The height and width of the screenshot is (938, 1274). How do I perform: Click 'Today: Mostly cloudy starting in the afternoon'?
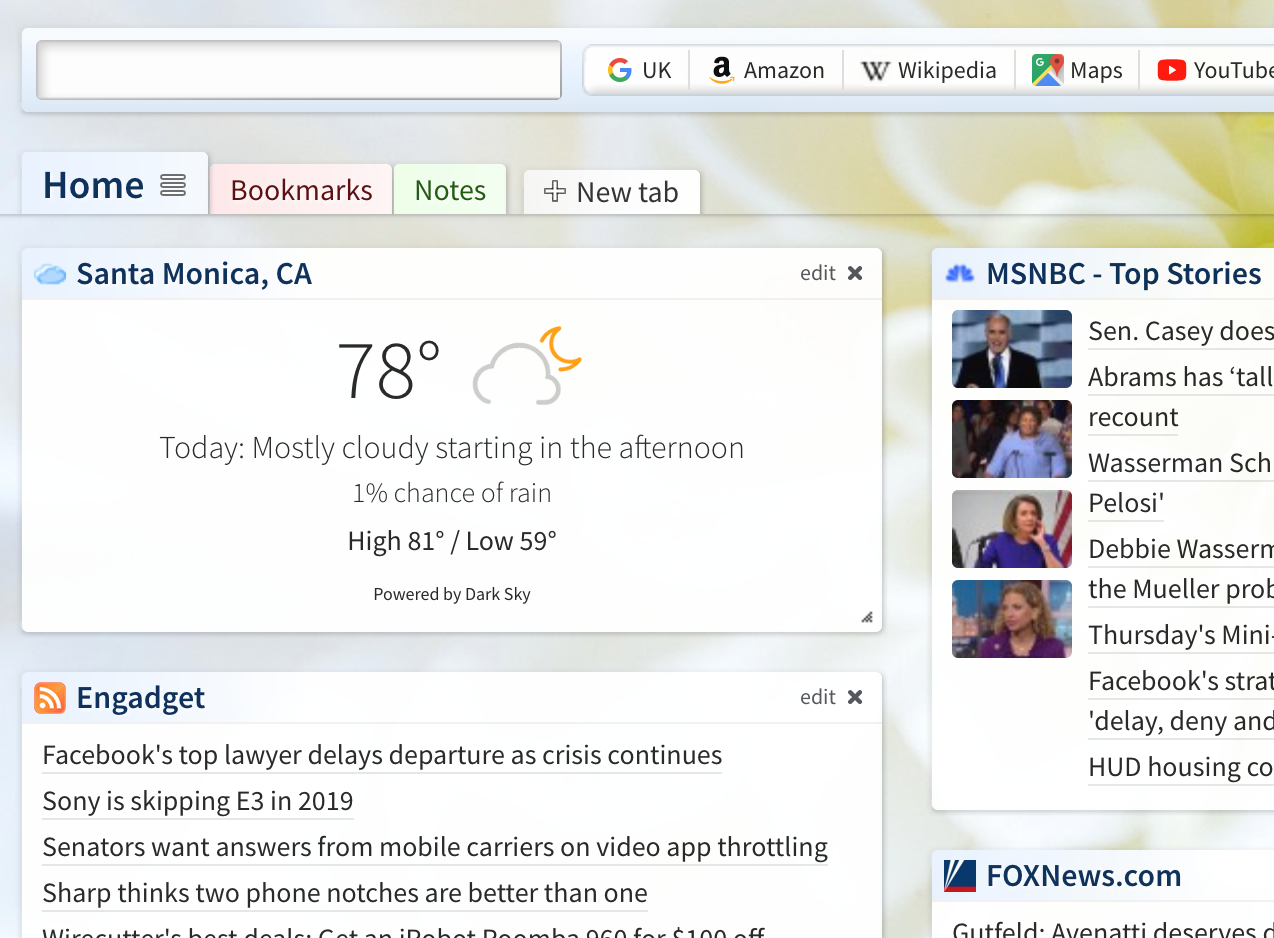tap(452, 448)
